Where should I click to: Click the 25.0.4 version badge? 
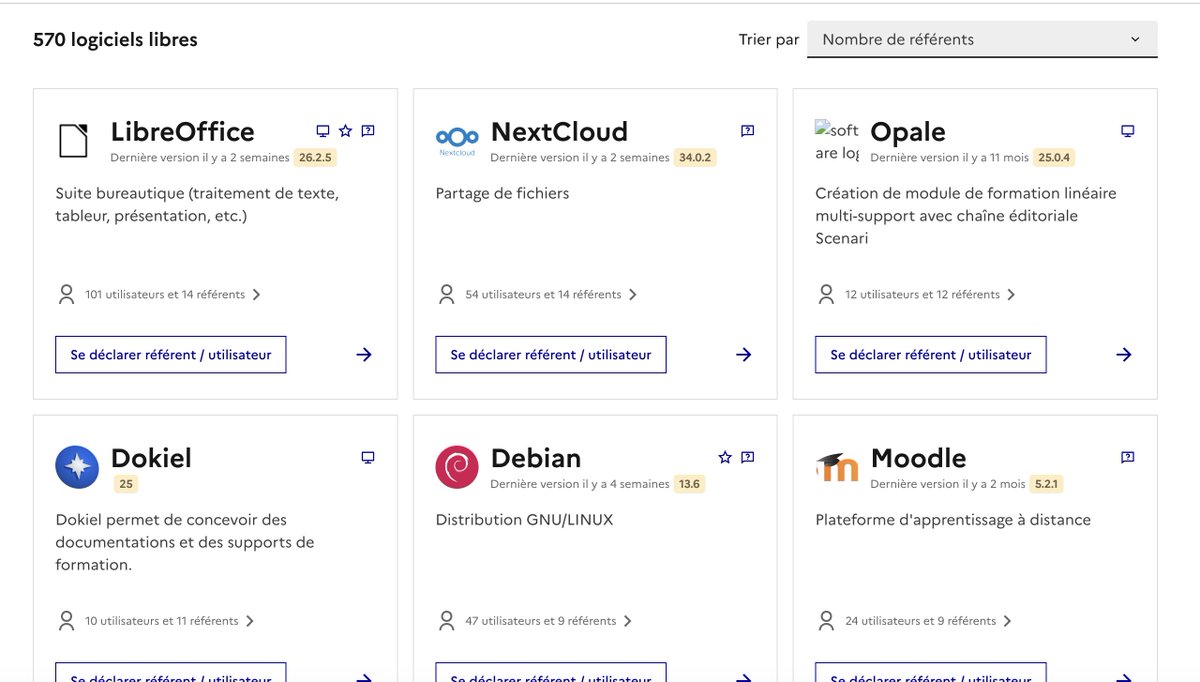[1054, 158]
